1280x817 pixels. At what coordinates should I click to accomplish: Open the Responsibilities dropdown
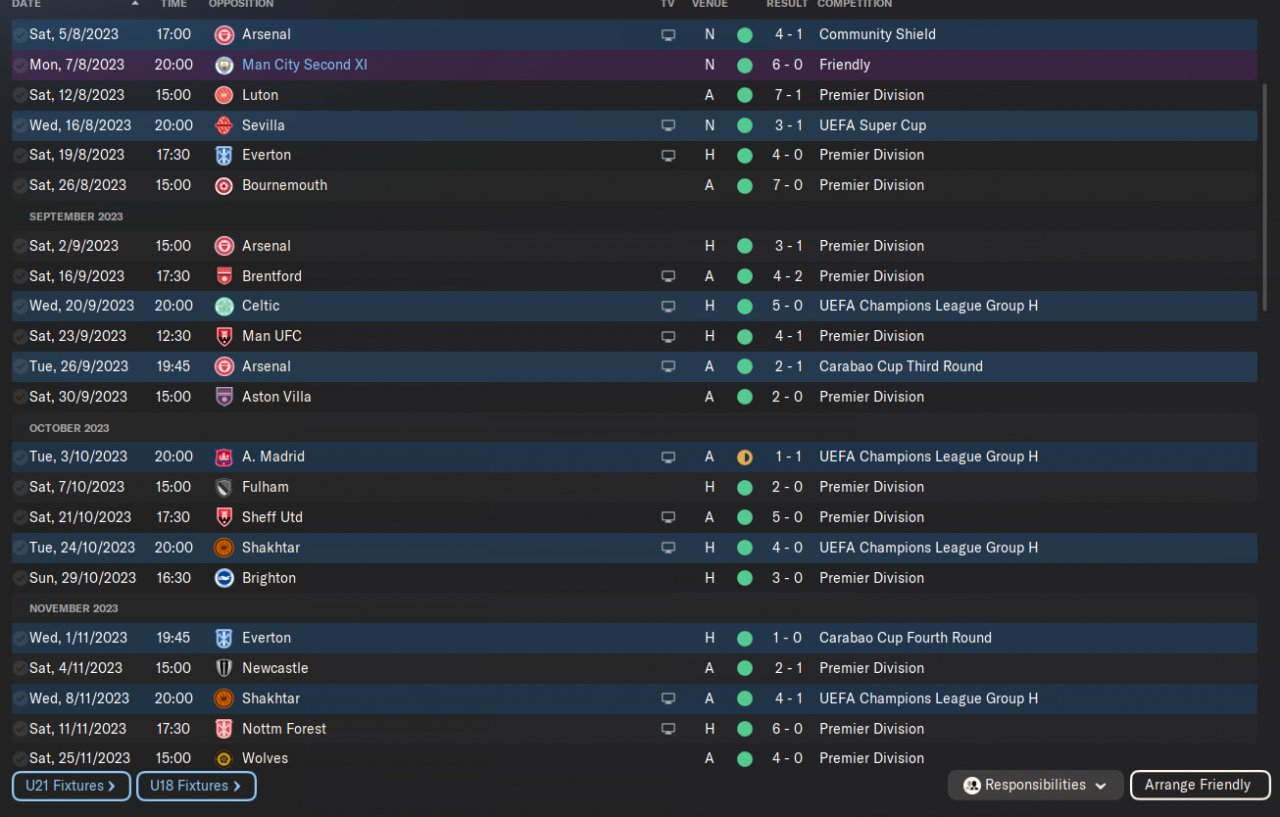(x=1035, y=785)
